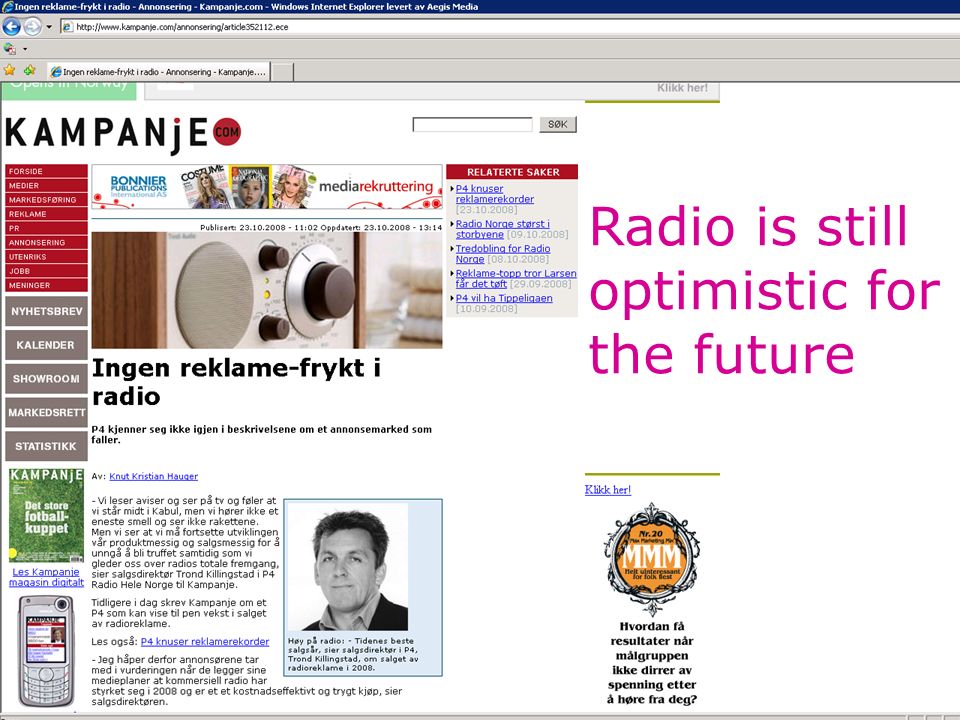Click the Kampanje.com logo
Image resolution: width=960 pixels, height=720 pixels.
(123, 134)
